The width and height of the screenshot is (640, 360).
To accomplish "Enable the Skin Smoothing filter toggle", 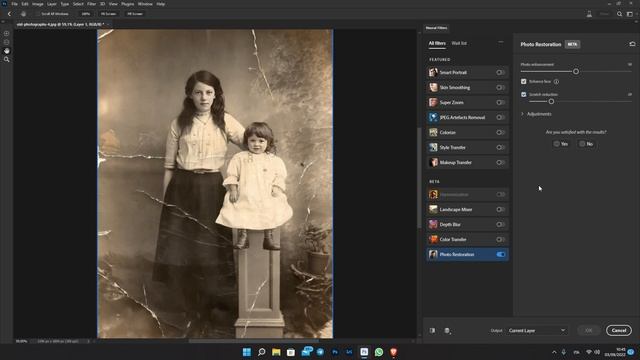I will click(x=500, y=87).
